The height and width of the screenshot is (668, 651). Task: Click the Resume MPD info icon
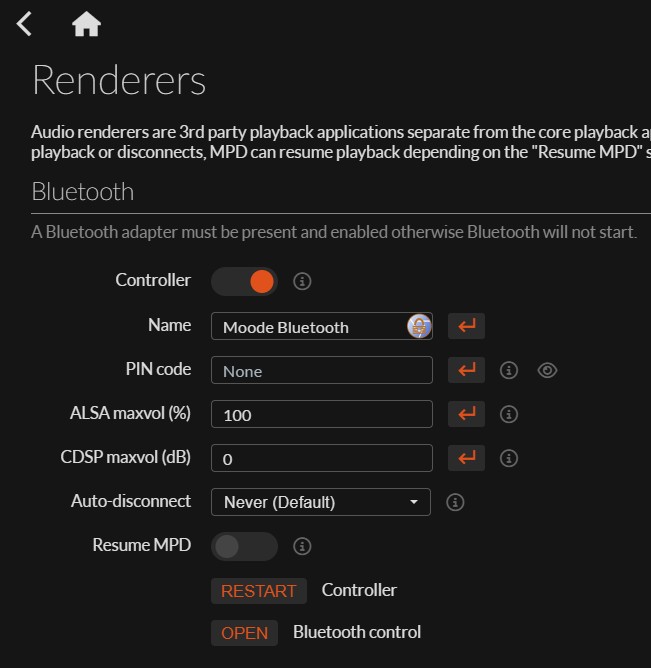pos(302,546)
